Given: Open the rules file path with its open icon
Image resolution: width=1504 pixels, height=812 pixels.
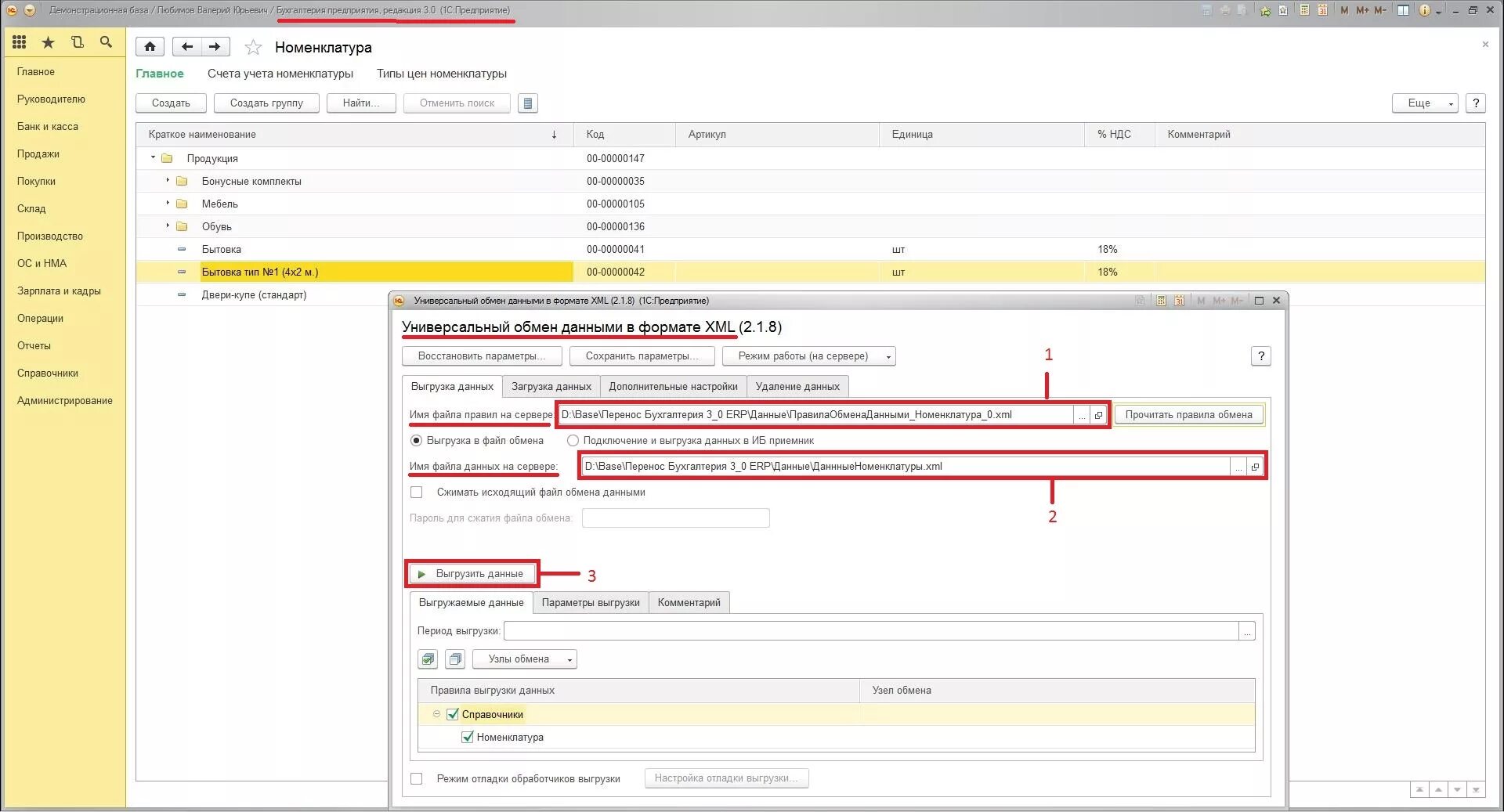Looking at the screenshot, I should point(1098,415).
